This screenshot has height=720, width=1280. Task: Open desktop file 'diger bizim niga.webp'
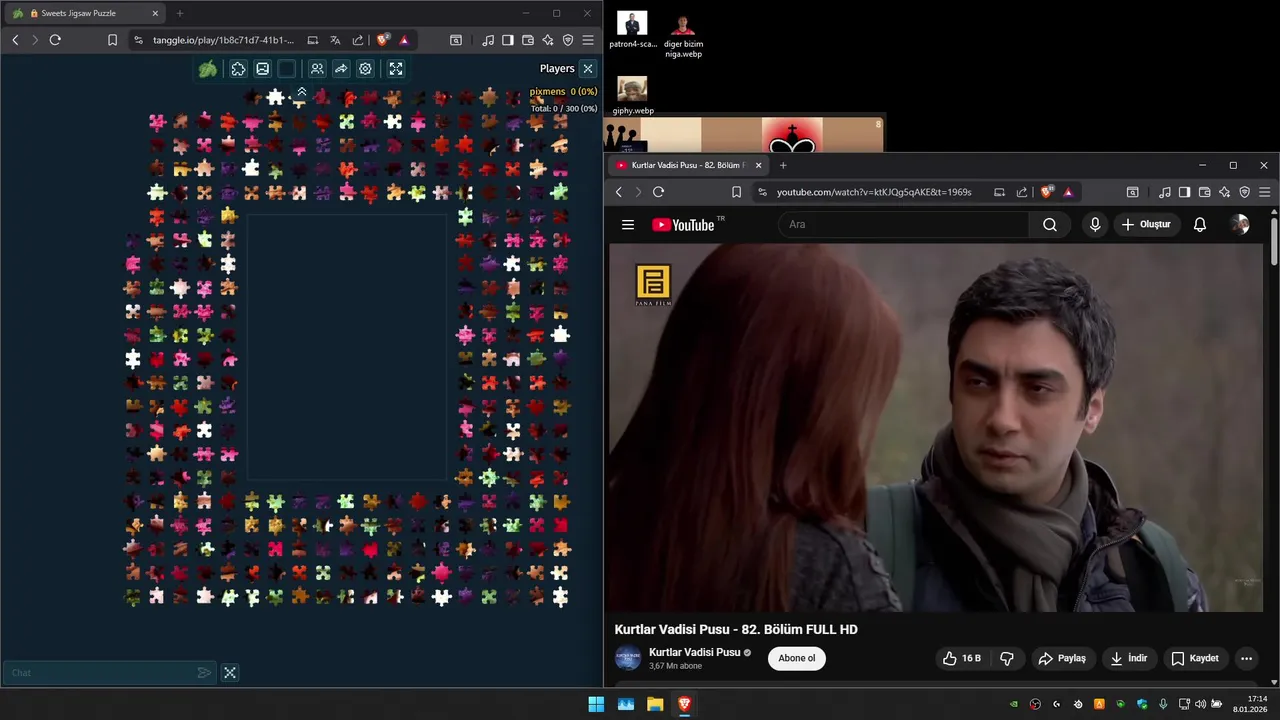pos(683,35)
